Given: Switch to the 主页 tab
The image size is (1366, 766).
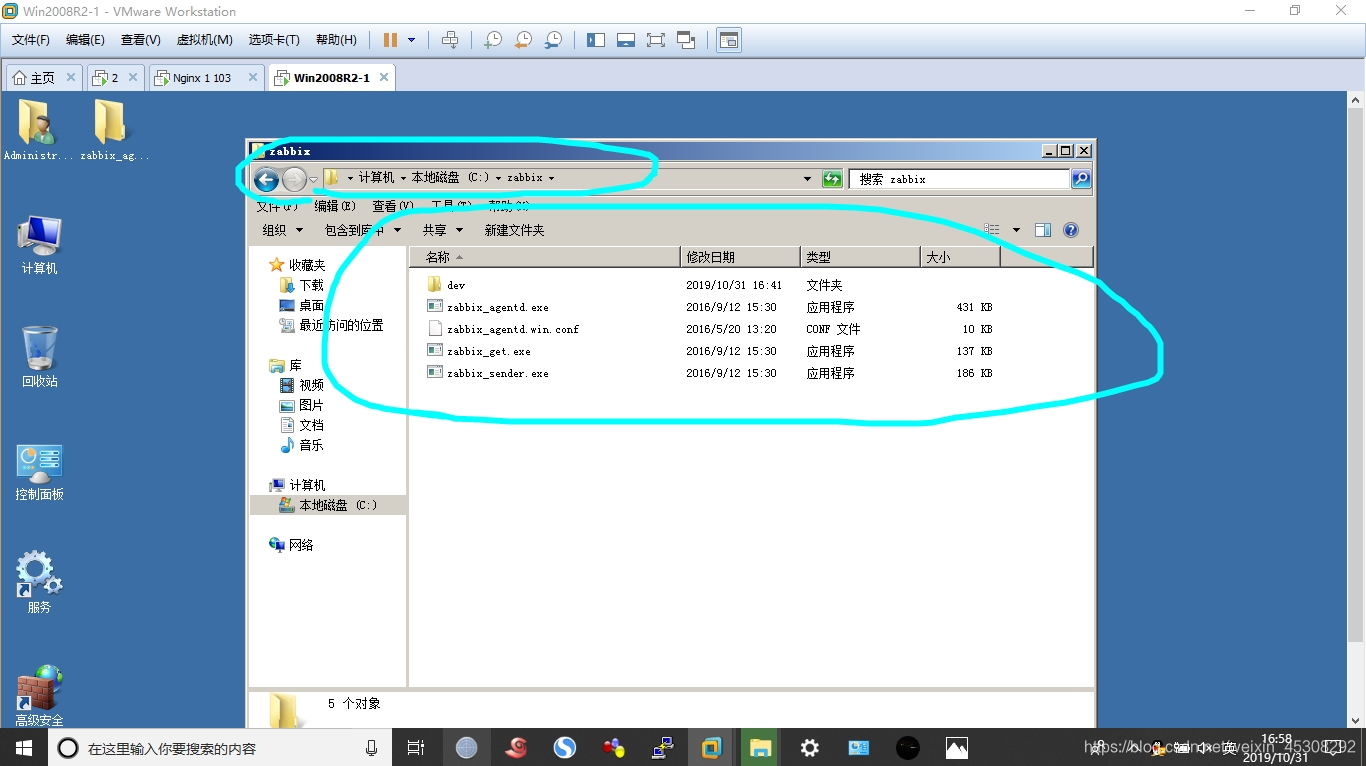Looking at the screenshot, I should pyautogui.click(x=43, y=78).
